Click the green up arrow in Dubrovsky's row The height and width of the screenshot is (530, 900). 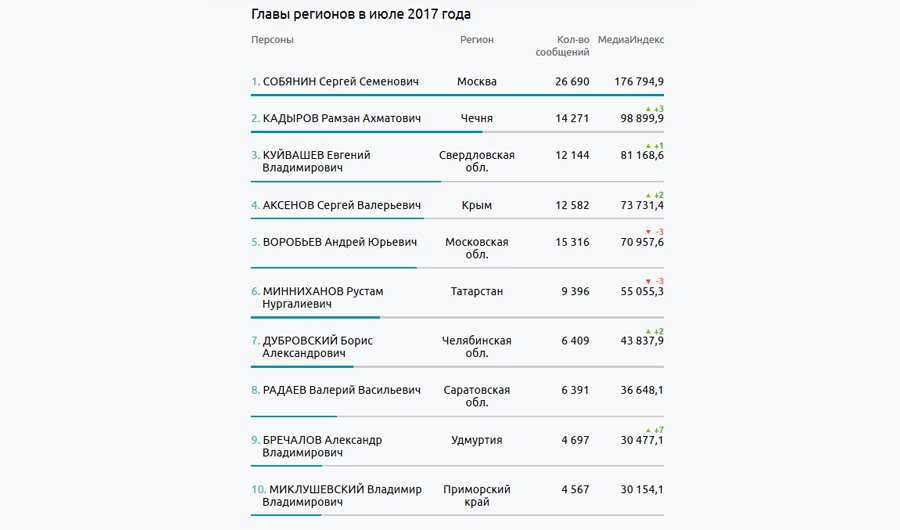648,331
